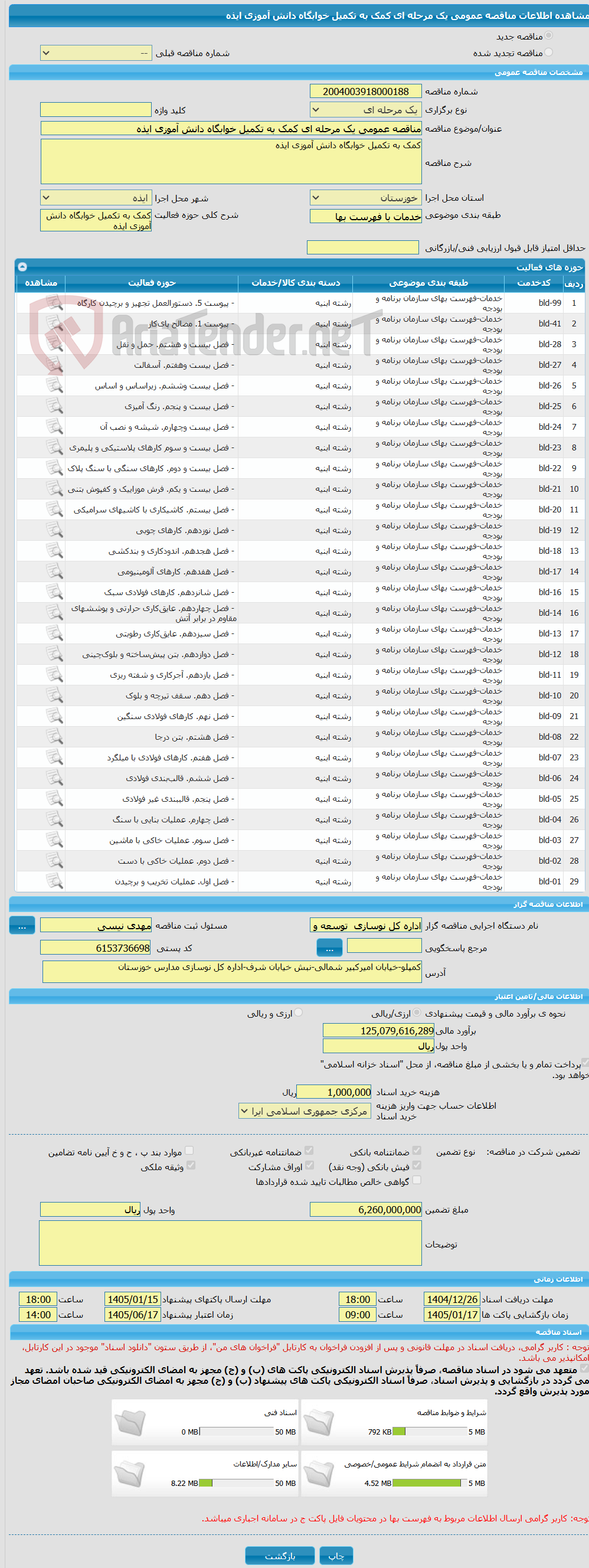Open the bank account dropdown مرکزی جمهوری اسلامی
Screen dimensions: 589x1568
click(x=305, y=1111)
